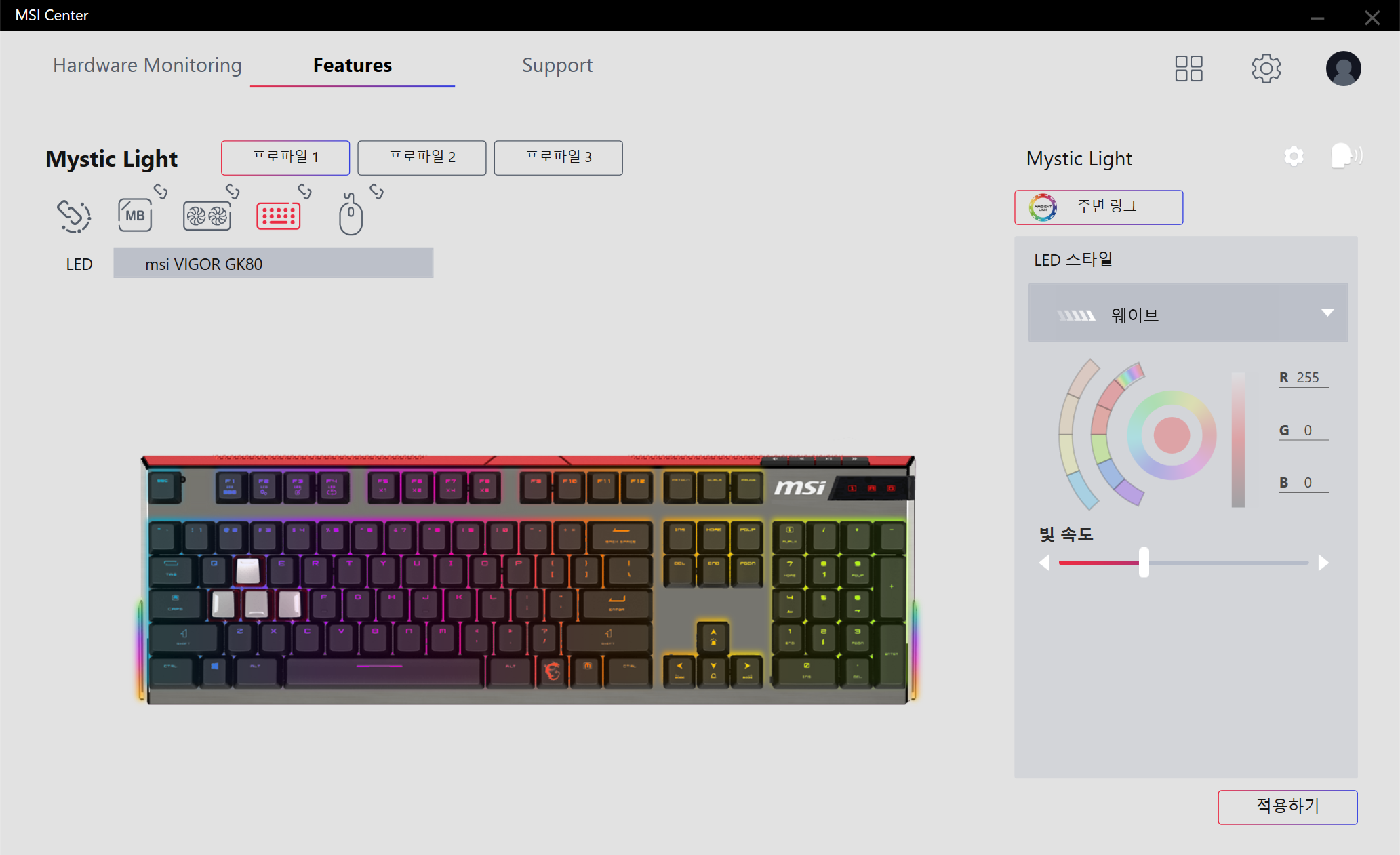Select the red keyboard device icon

[278, 216]
